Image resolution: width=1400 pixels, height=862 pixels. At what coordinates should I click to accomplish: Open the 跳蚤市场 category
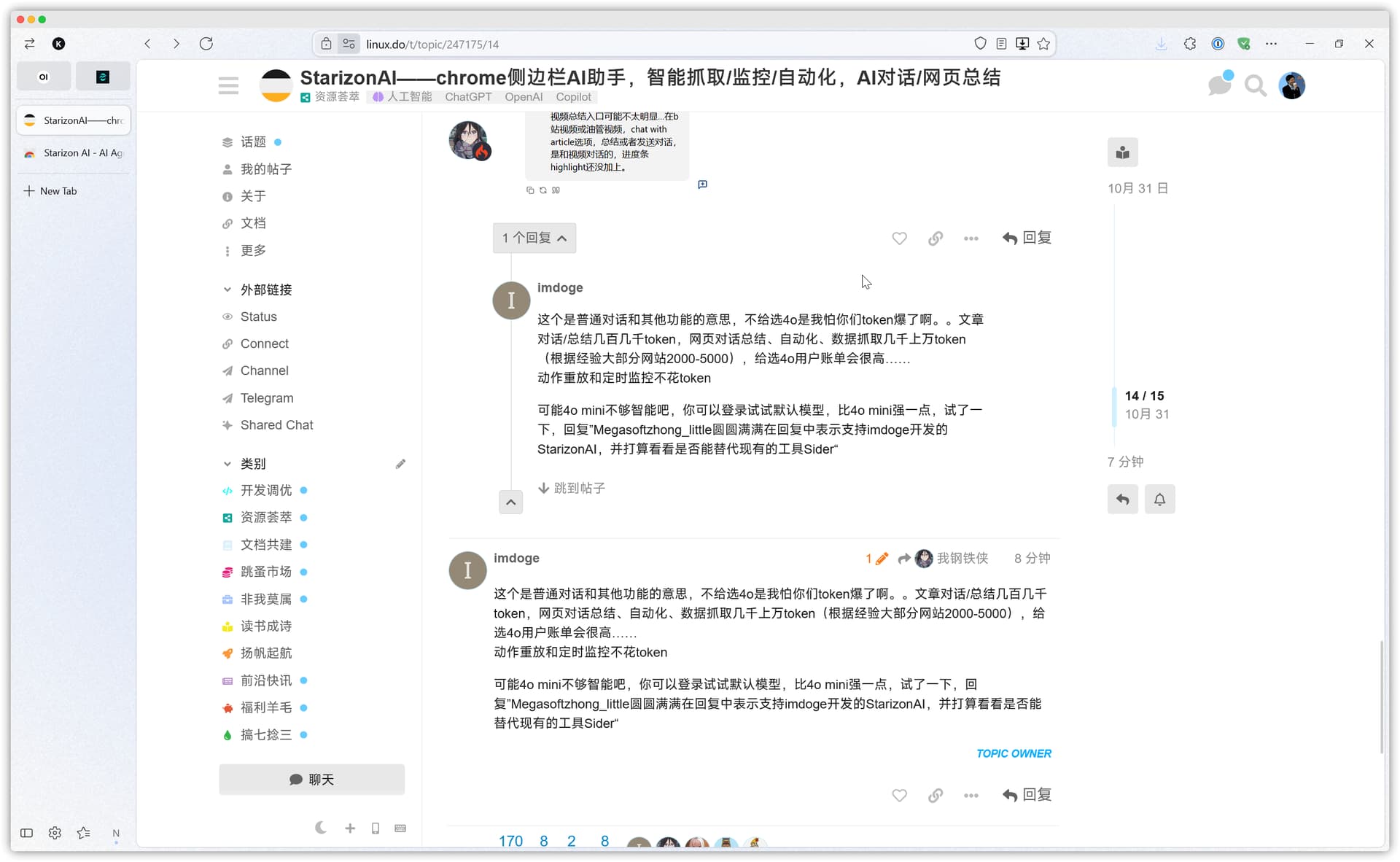265,572
